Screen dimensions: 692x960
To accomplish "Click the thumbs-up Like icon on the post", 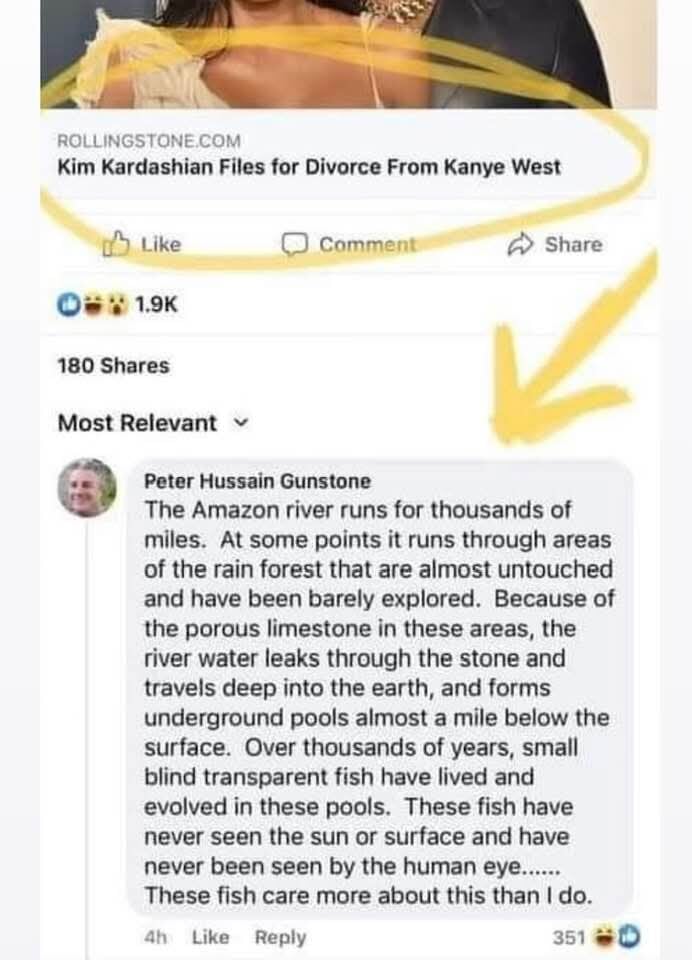I will point(119,243).
